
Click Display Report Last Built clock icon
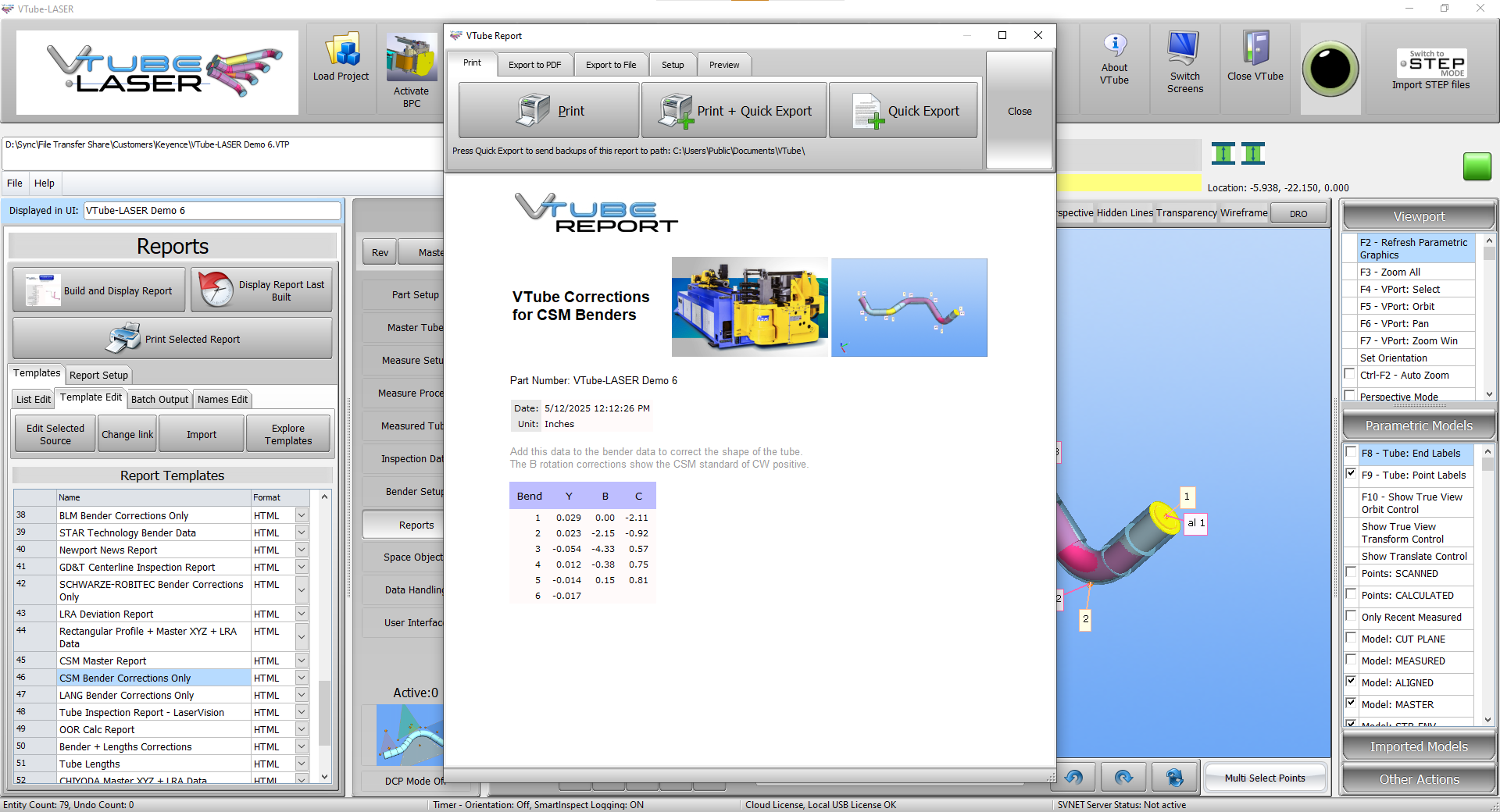(x=216, y=290)
